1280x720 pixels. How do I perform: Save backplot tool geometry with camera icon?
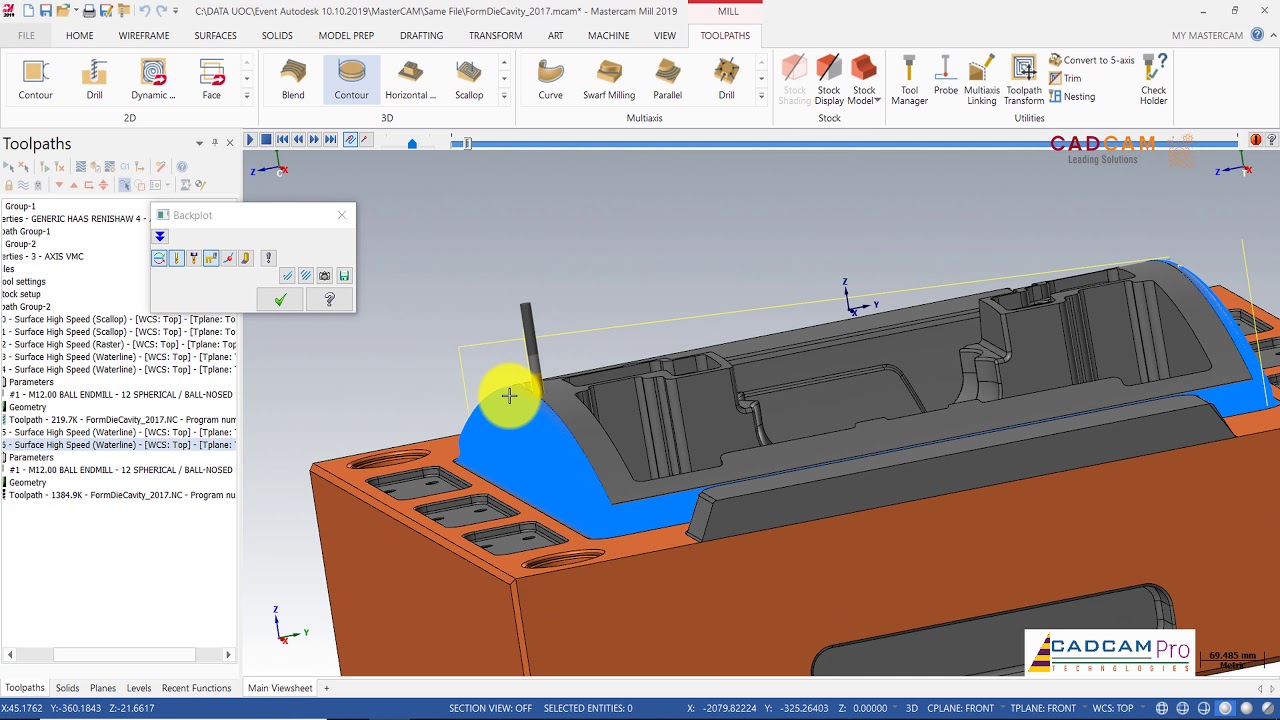[x=324, y=276]
